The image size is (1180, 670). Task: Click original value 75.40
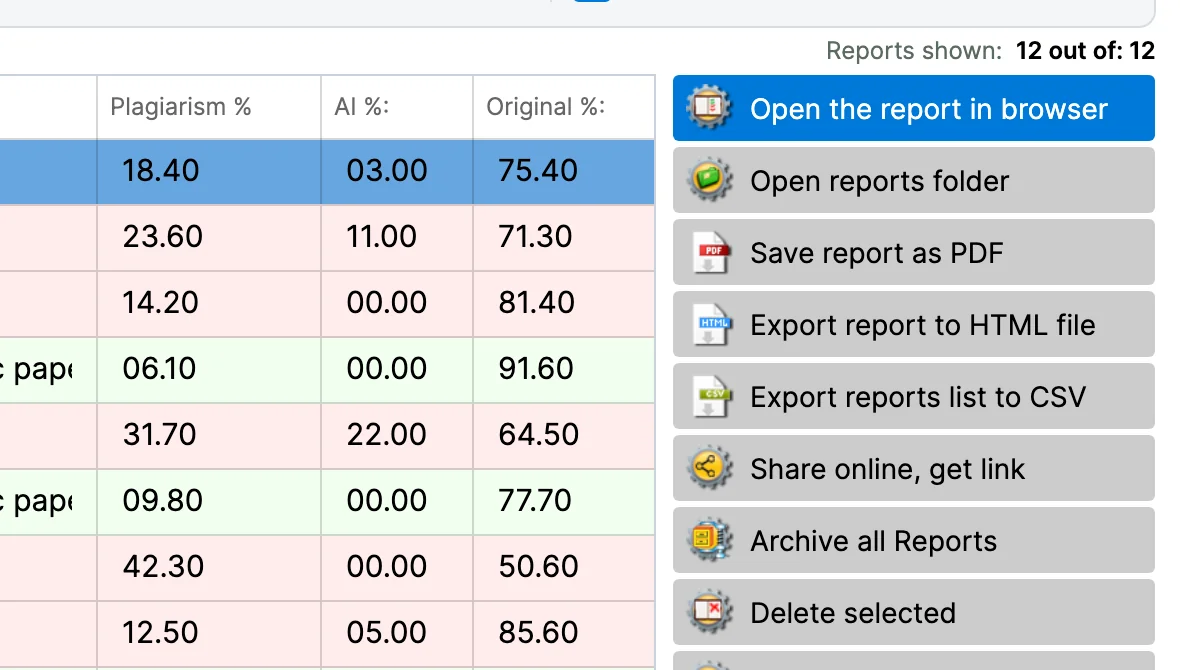(x=538, y=171)
